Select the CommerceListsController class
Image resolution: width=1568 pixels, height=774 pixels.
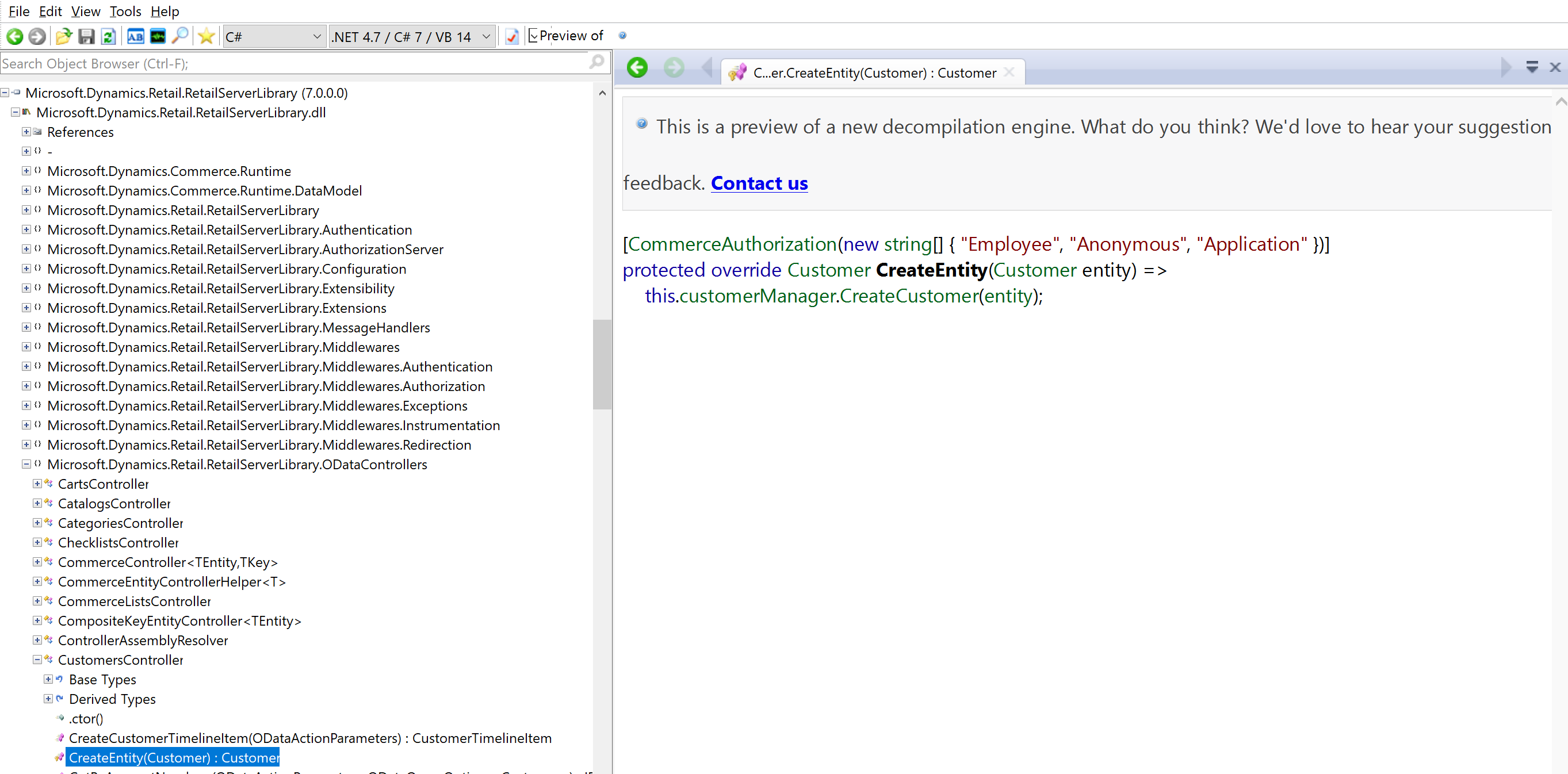click(135, 601)
